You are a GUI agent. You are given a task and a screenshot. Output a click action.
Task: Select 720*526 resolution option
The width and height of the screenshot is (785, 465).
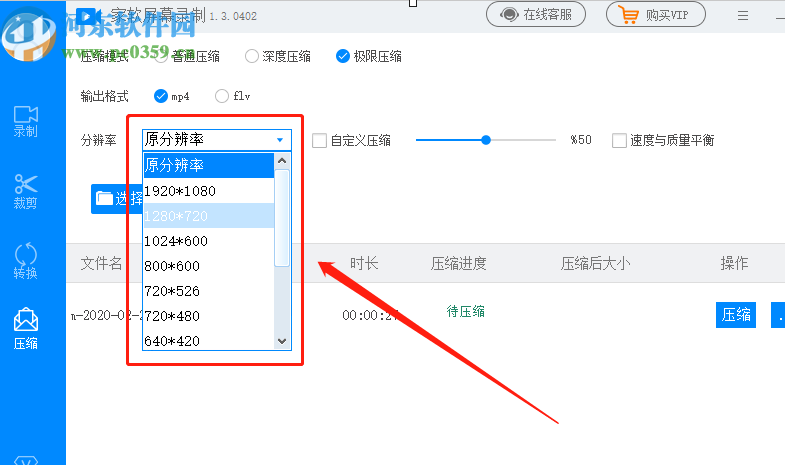point(209,291)
